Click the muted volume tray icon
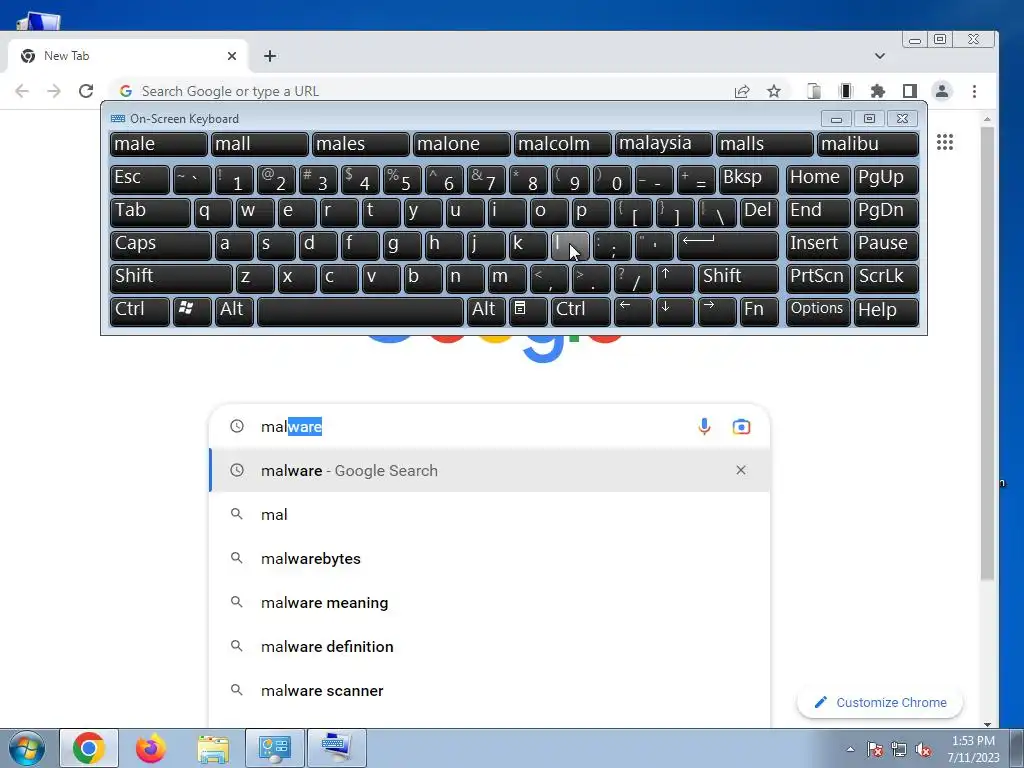The width and height of the screenshot is (1024, 768). point(923,749)
